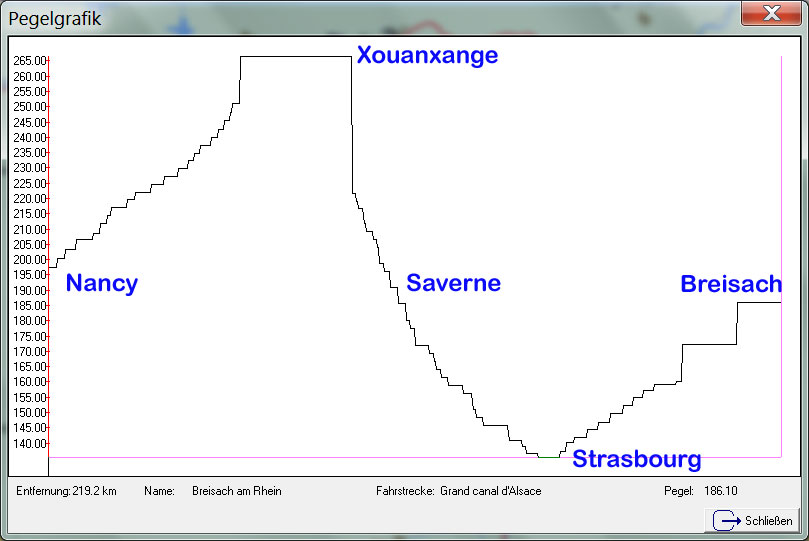
Task: Click the Schließen button
Action: [752, 520]
